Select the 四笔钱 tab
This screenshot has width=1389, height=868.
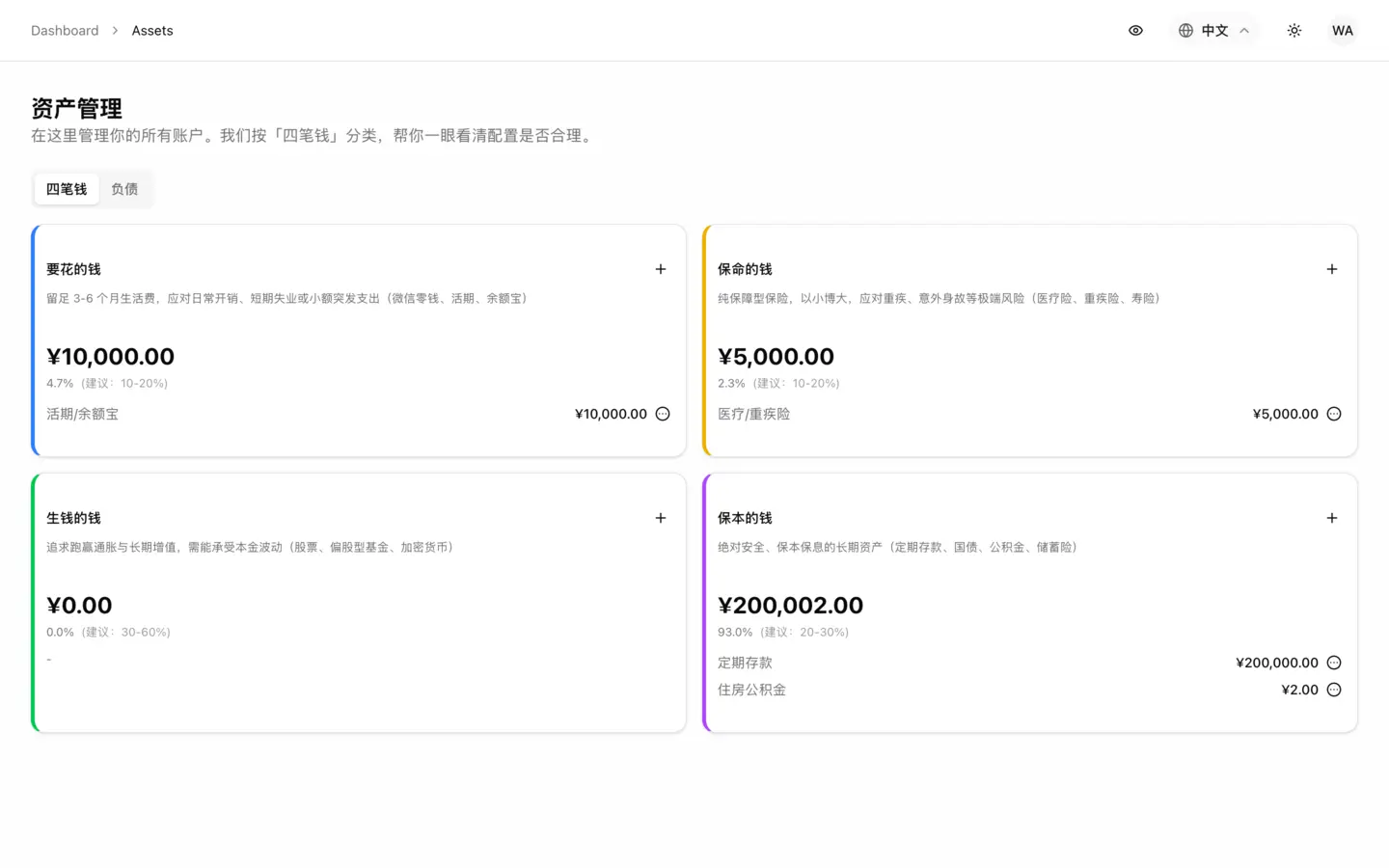click(67, 189)
